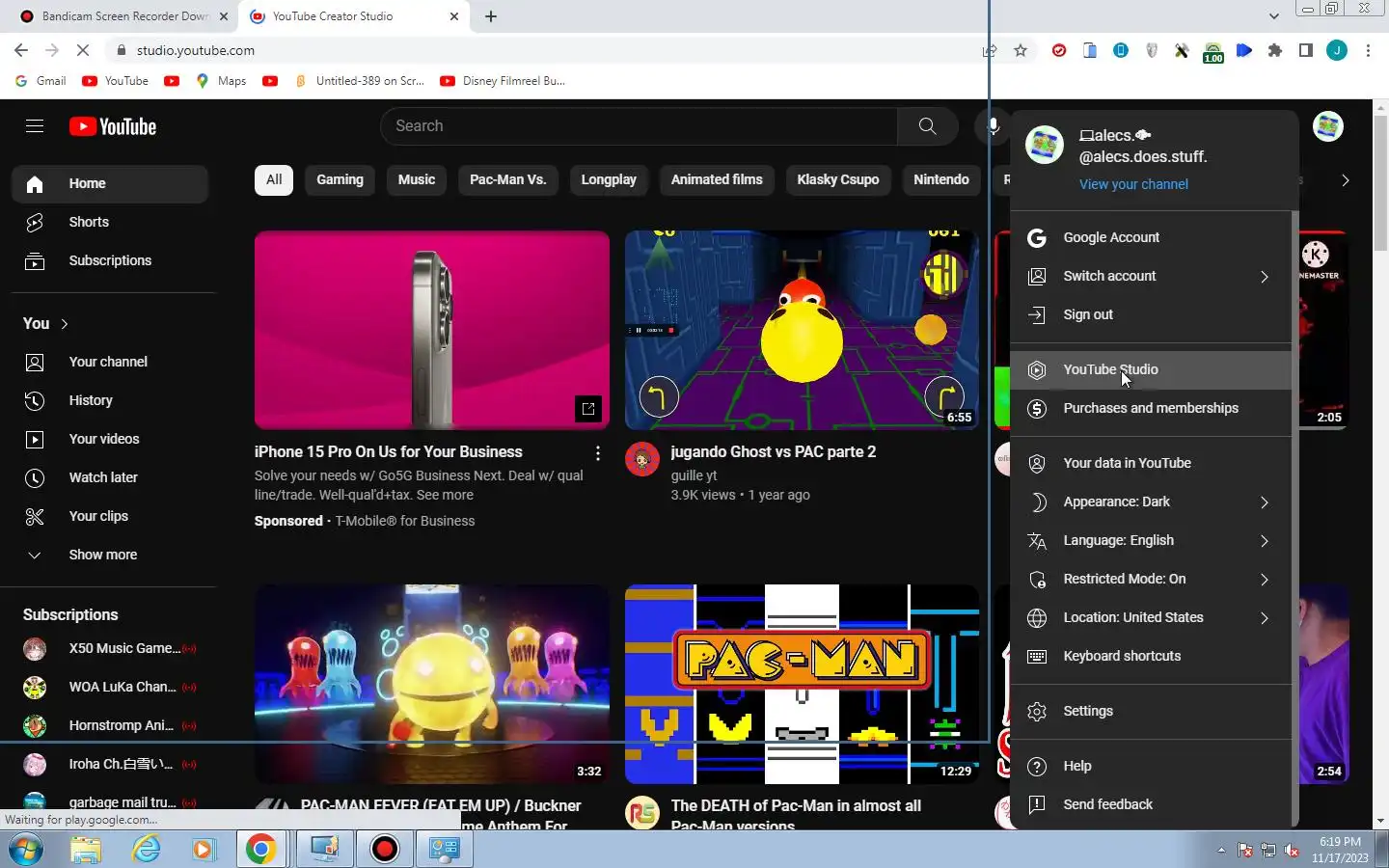Select Settings in account menu
Screen dimensions: 1389x868
[1151, 711]
